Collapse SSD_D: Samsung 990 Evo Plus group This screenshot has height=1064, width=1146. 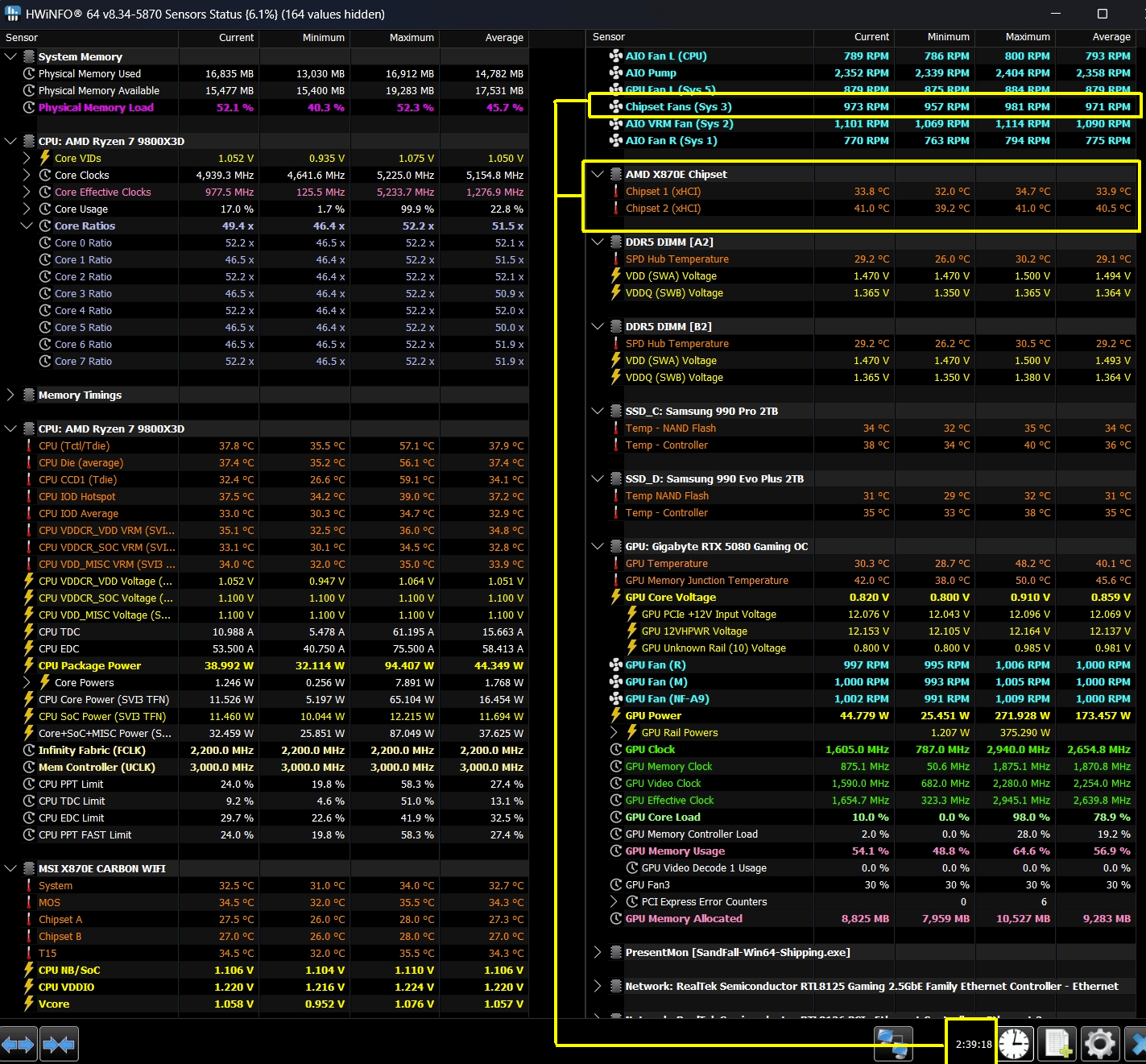[x=597, y=478]
